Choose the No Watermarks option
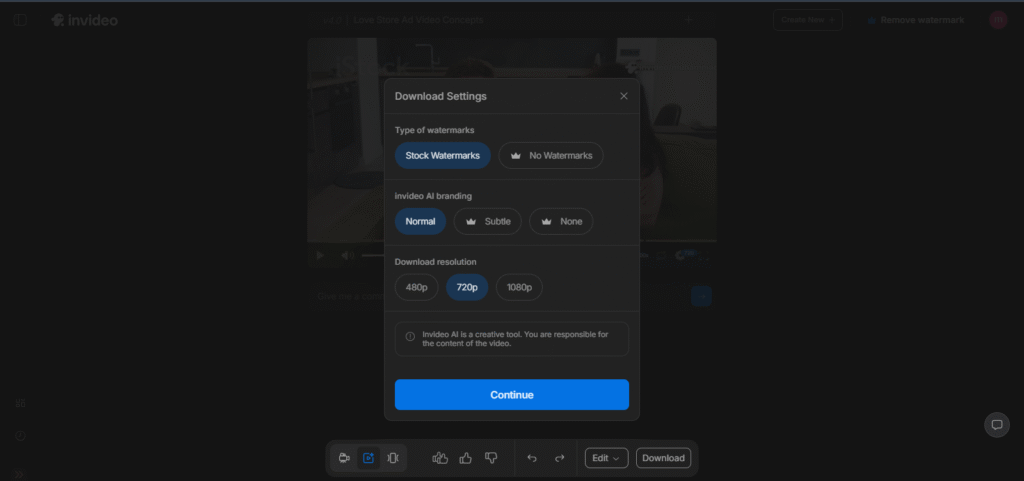 point(551,156)
